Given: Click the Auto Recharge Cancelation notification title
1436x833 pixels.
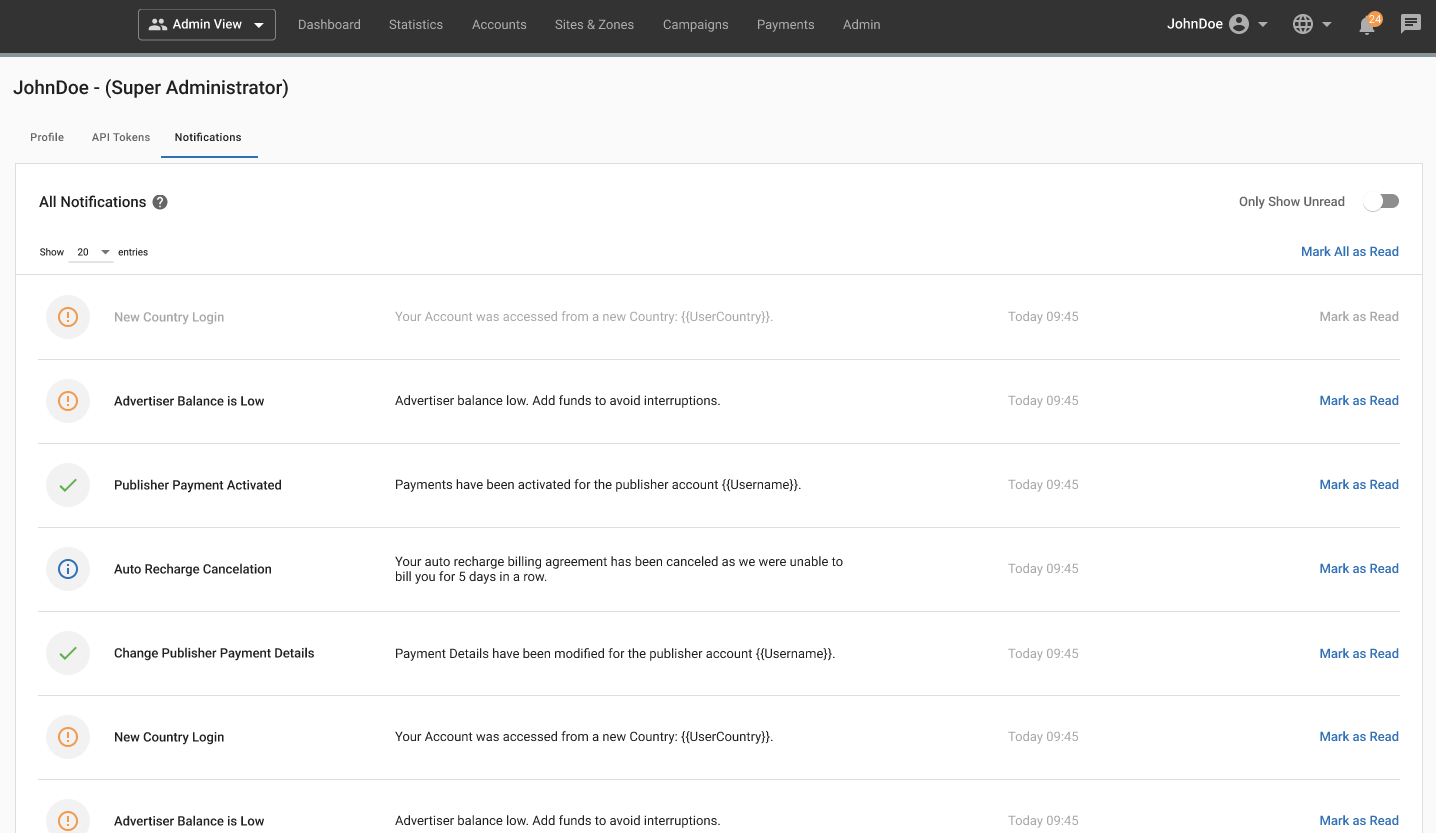Looking at the screenshot, I should 193,569.
